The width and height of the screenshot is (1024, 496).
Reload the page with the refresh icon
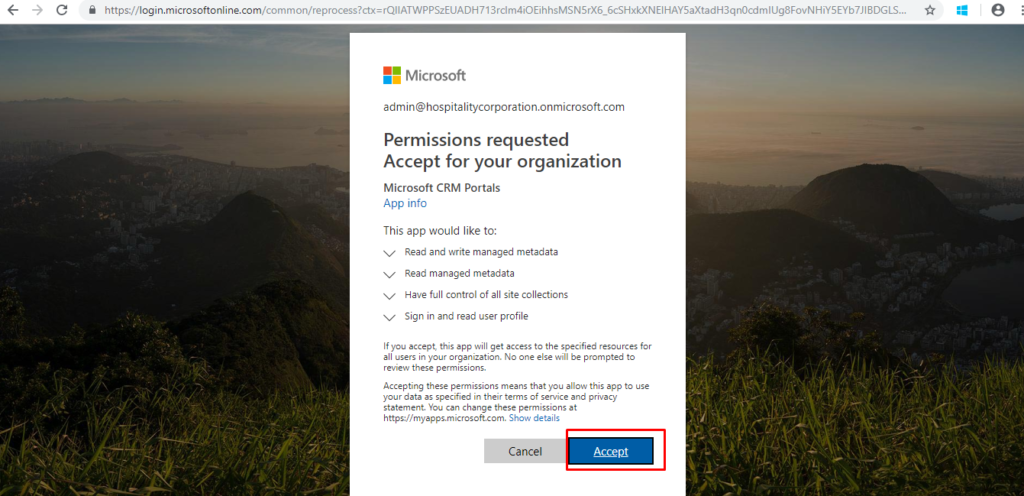[62, 10]
